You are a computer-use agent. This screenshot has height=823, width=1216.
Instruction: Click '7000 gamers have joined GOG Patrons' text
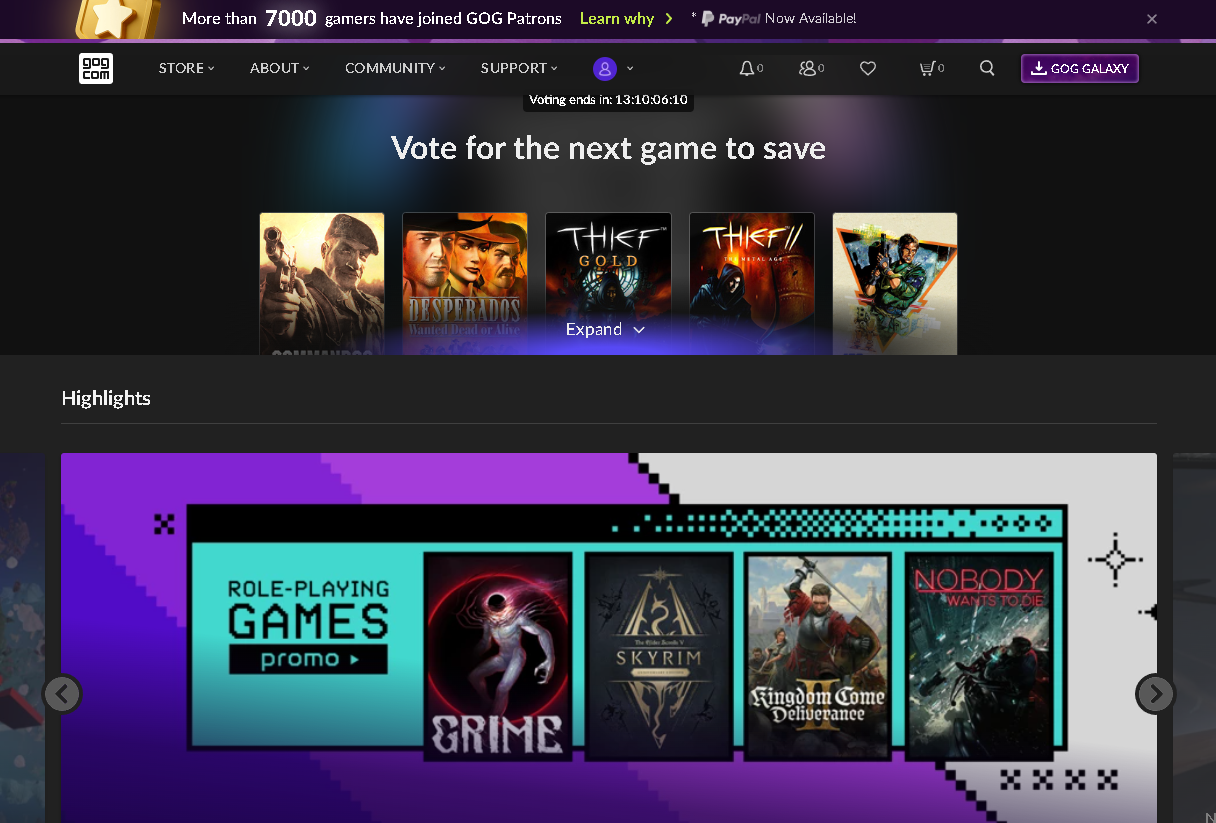click(413, 18)
